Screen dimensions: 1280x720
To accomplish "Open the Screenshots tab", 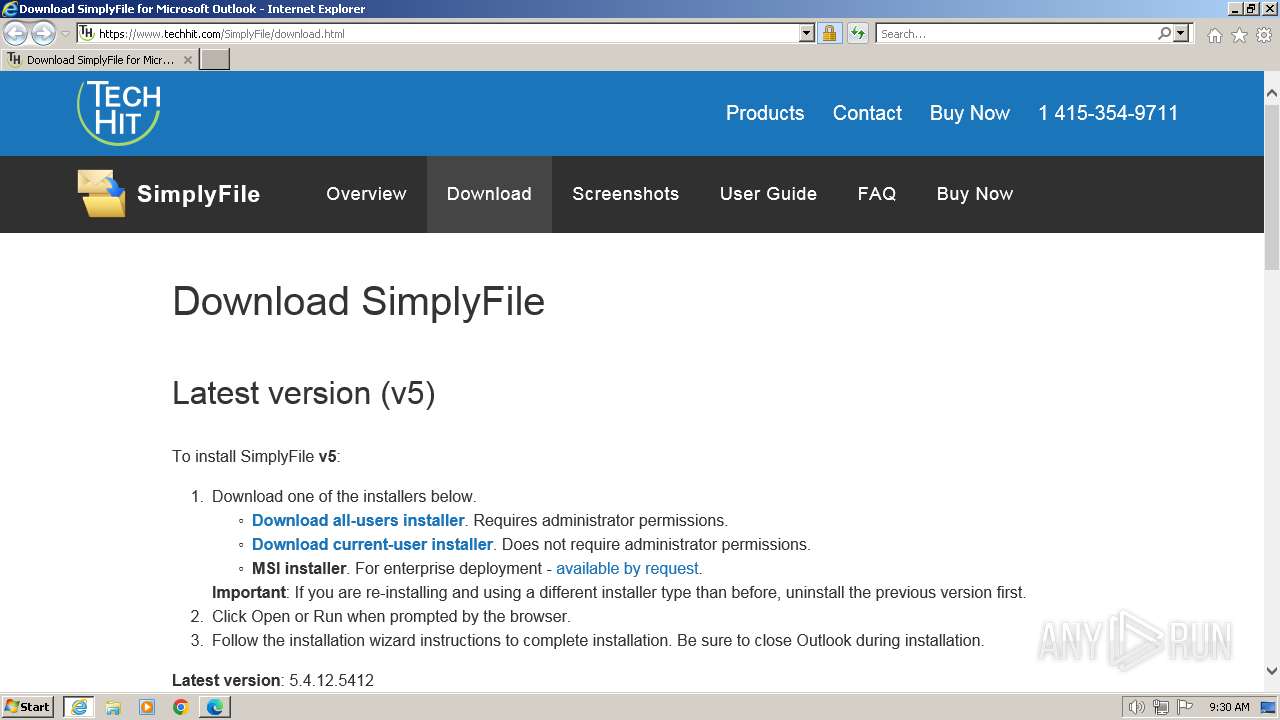I will 625,194.
